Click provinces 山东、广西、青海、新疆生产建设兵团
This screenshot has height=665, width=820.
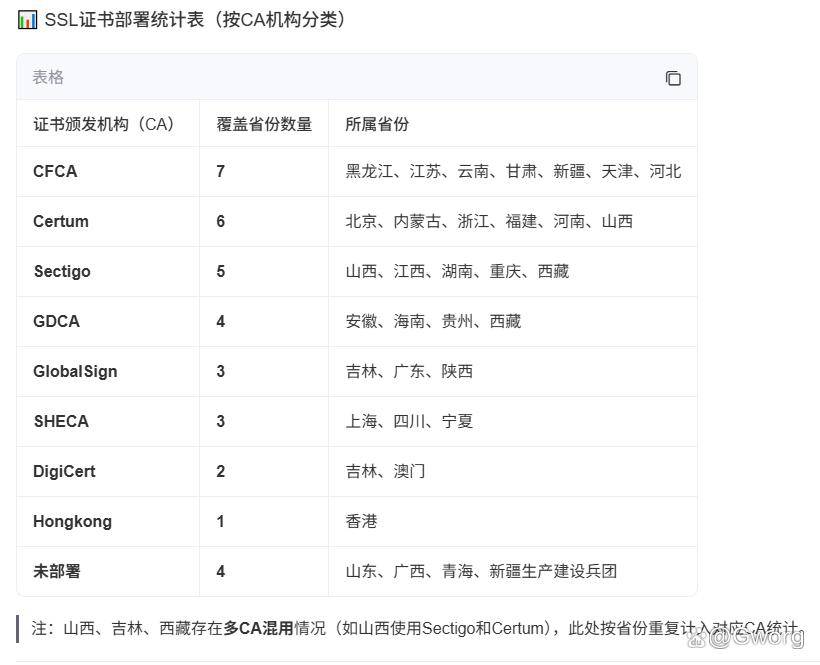tap(481, 571)
